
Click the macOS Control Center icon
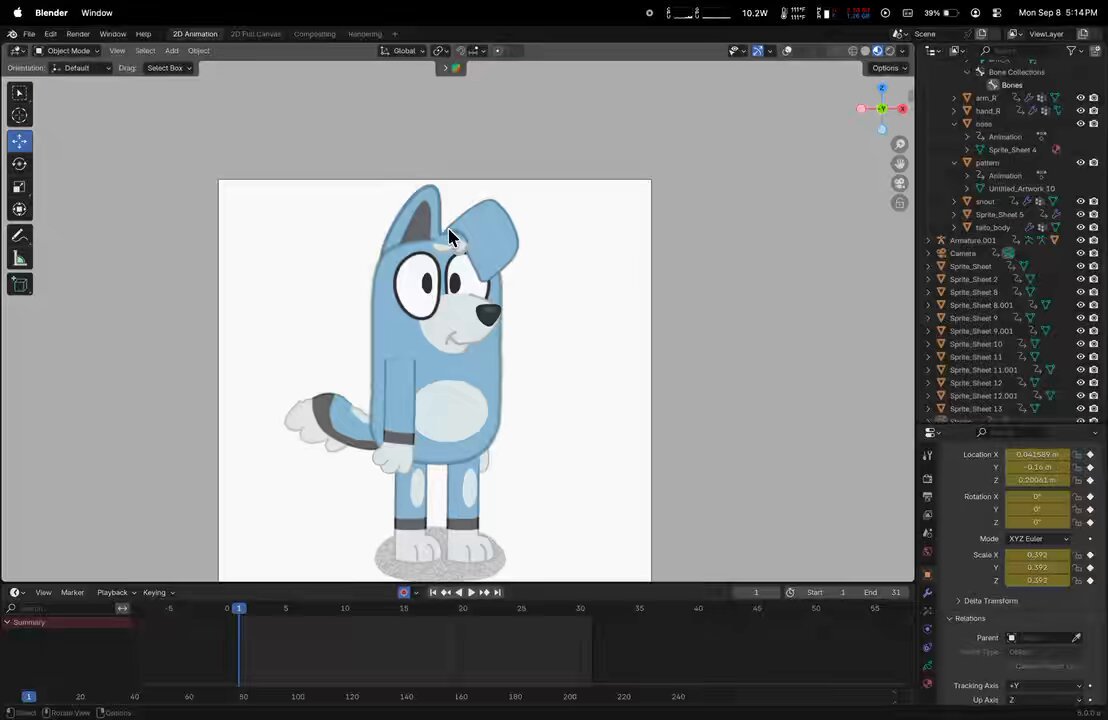pos(997,13)
